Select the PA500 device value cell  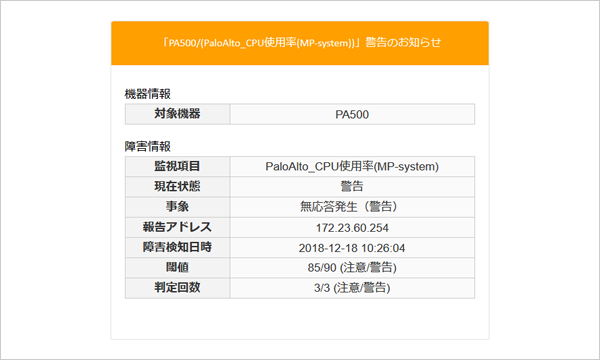352,114
